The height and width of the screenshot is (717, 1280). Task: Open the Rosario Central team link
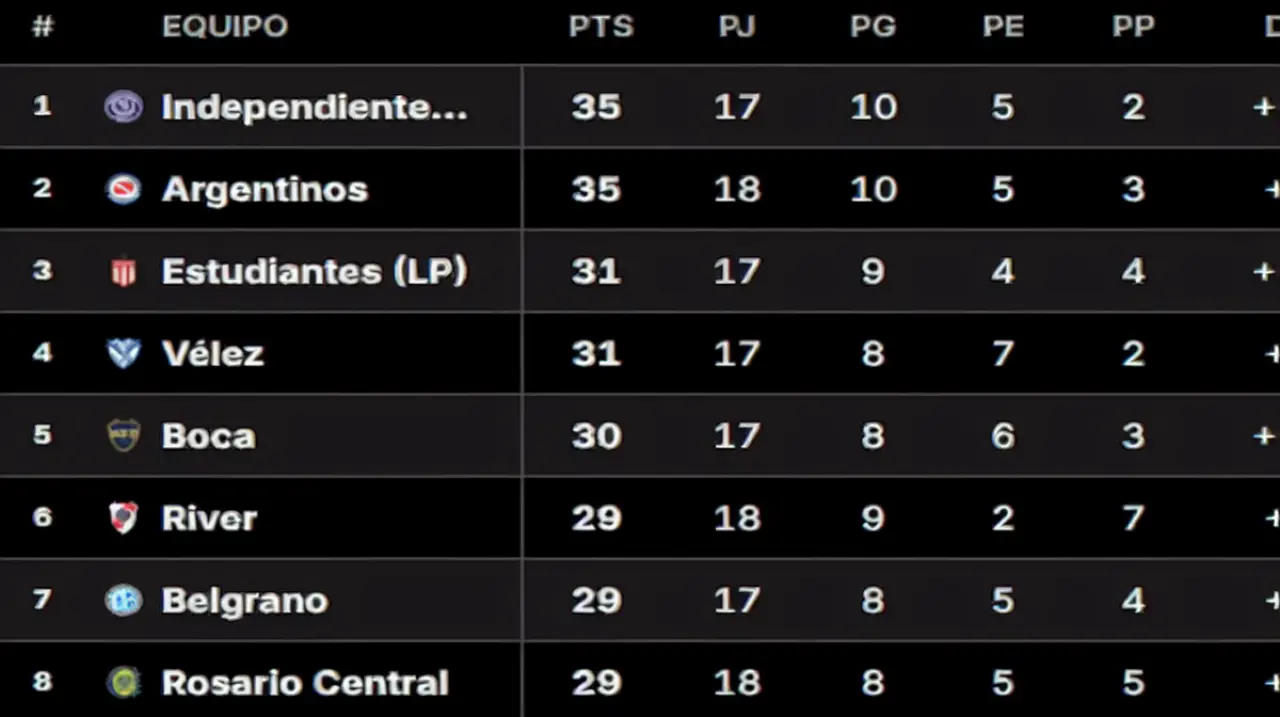point(305,683)
